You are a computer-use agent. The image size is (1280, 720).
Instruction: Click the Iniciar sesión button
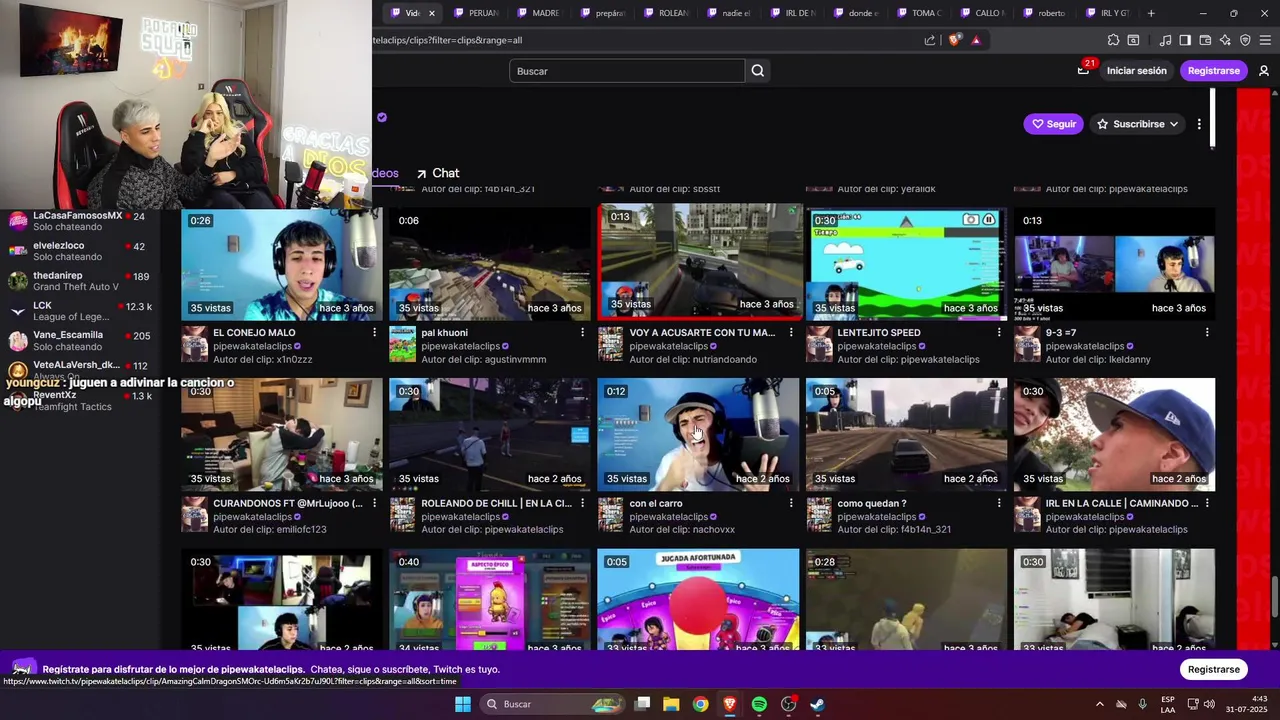(x=1136, y=71)
